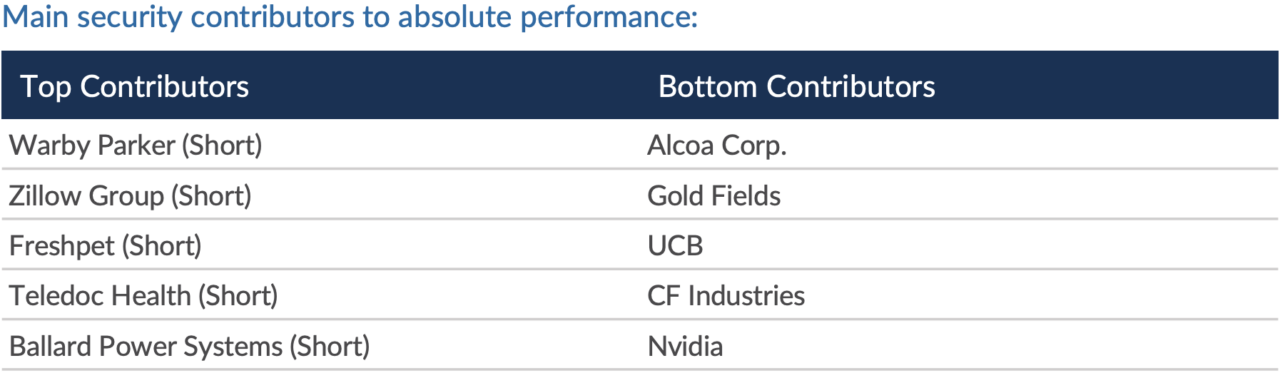Click the Top Contributors column header
1280x378 pixels.
(x=135, y=86)
